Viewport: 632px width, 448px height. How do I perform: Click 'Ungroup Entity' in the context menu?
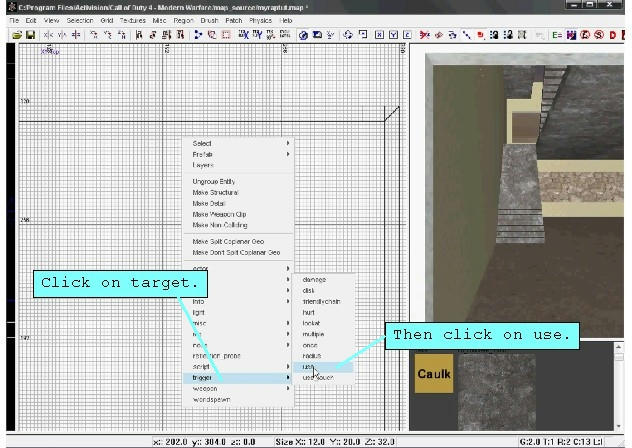(215, 181)
